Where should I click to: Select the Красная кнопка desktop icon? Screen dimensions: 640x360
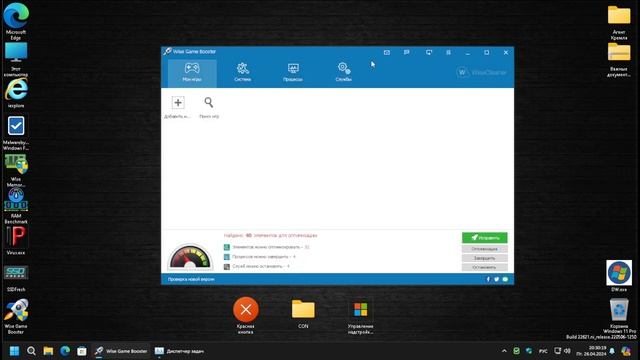click(246, 315)
